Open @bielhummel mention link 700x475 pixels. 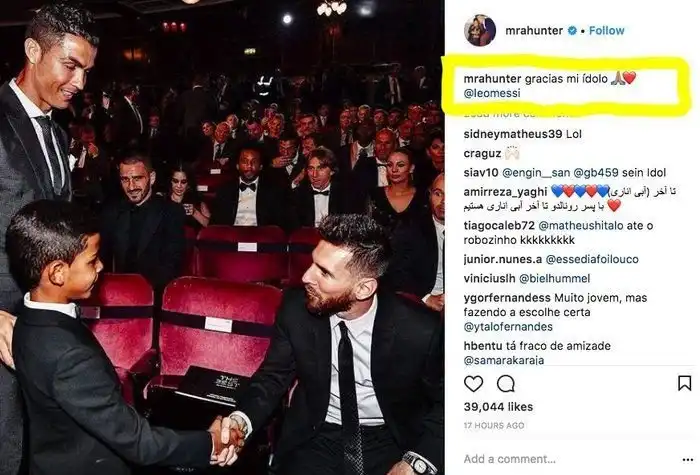click(x=554, y=279)
